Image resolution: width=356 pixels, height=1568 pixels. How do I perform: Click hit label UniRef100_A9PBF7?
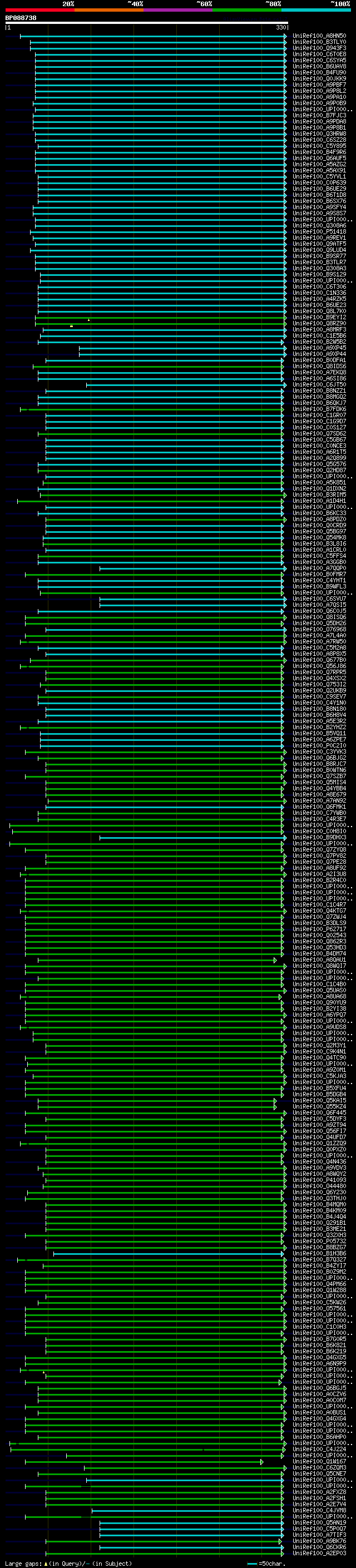coord(319,85)
